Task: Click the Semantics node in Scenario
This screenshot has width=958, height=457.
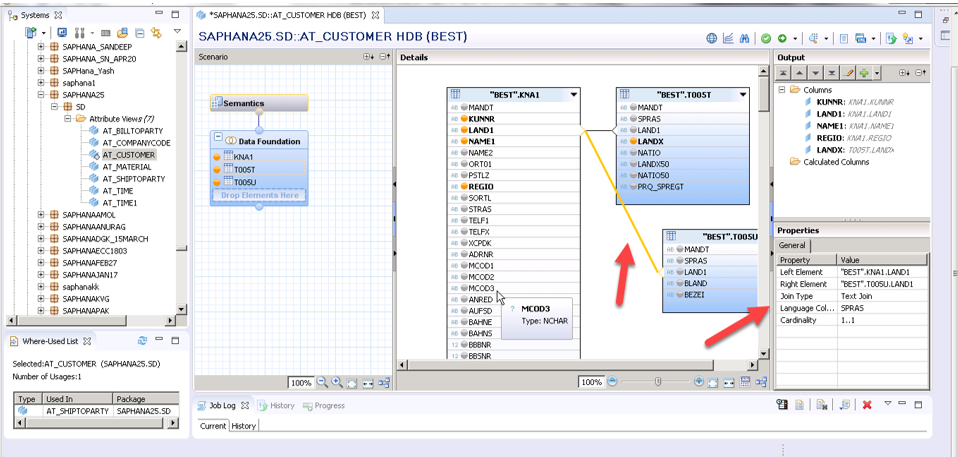Action: [x=259, y=103]
